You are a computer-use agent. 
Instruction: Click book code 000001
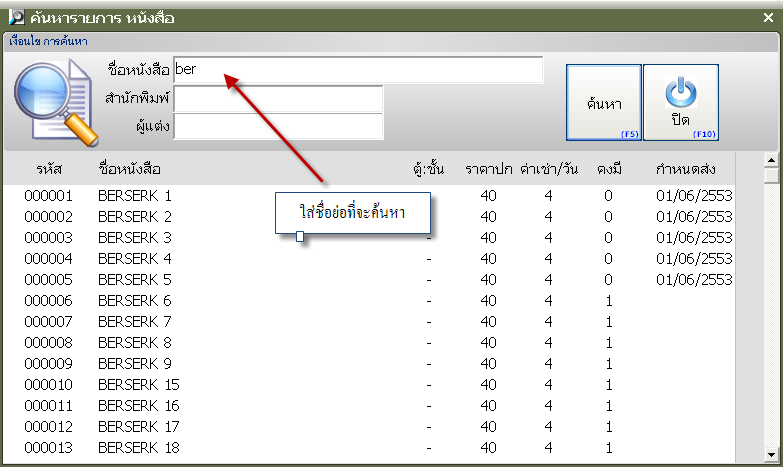click(48, 196)
